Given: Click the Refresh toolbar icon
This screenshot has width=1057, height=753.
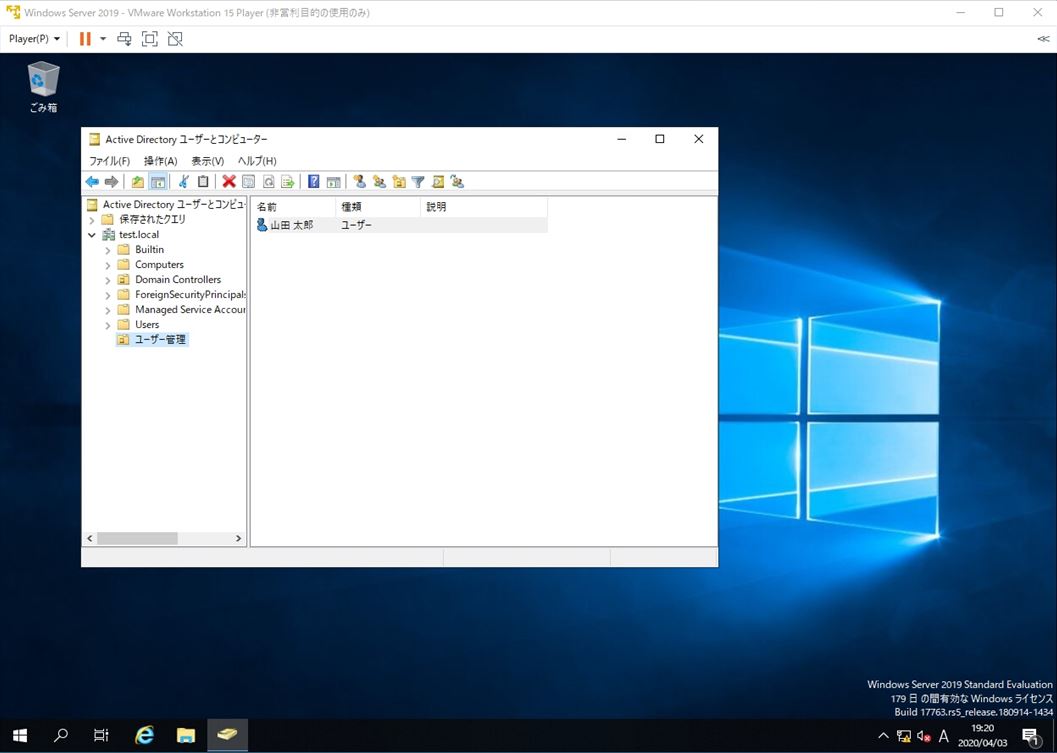Looking at the screenshot, I should pyautogui.click(x=268, y=181).
